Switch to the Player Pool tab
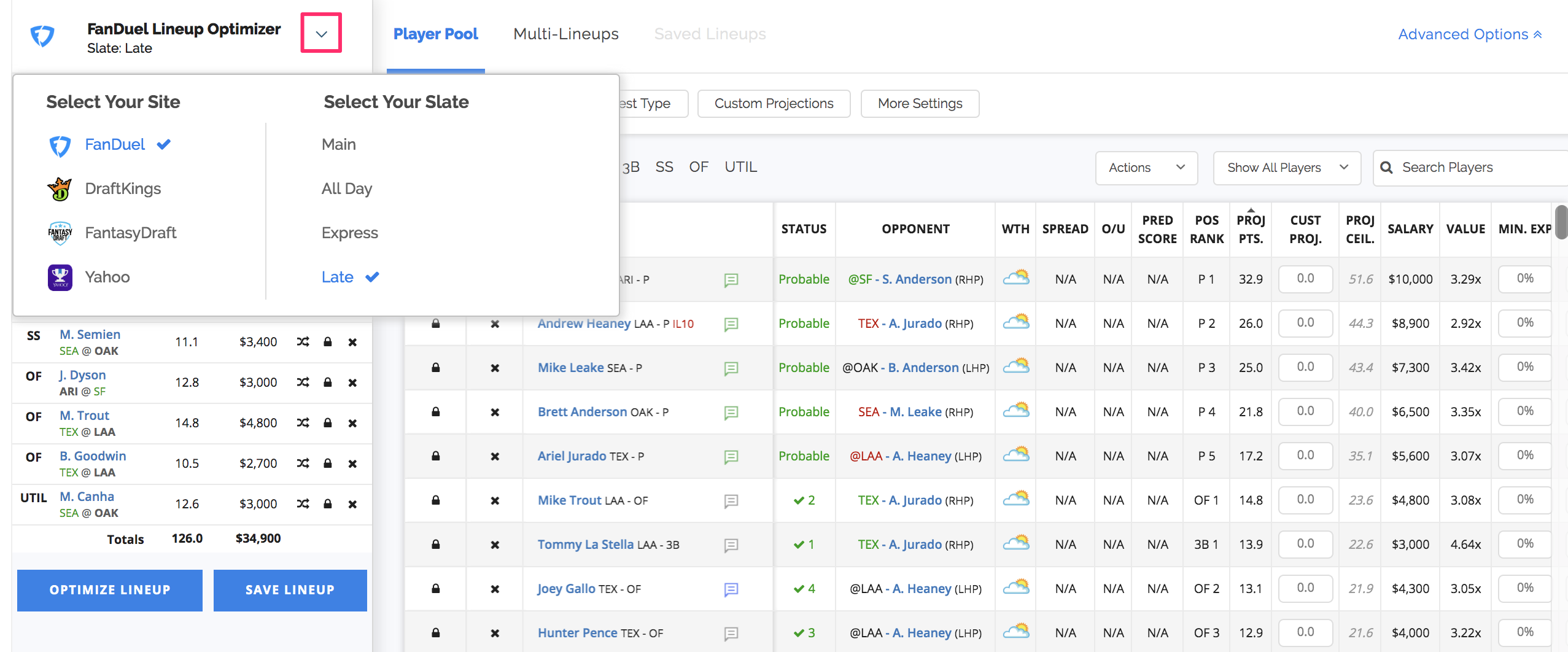The height and width of the screenshot is (652, 1568). click(435, 34)
